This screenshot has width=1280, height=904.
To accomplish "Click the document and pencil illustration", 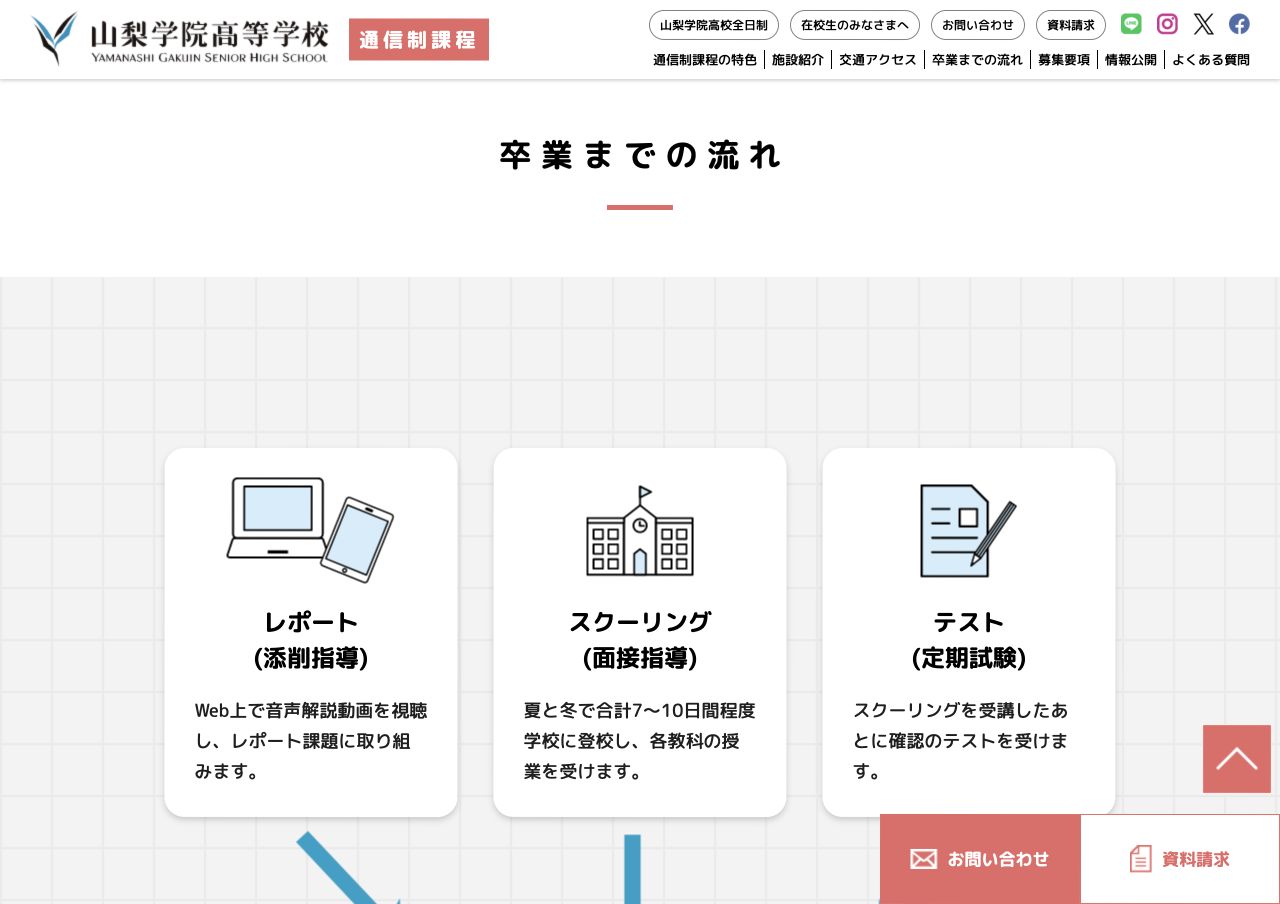I will click(968, 530).
